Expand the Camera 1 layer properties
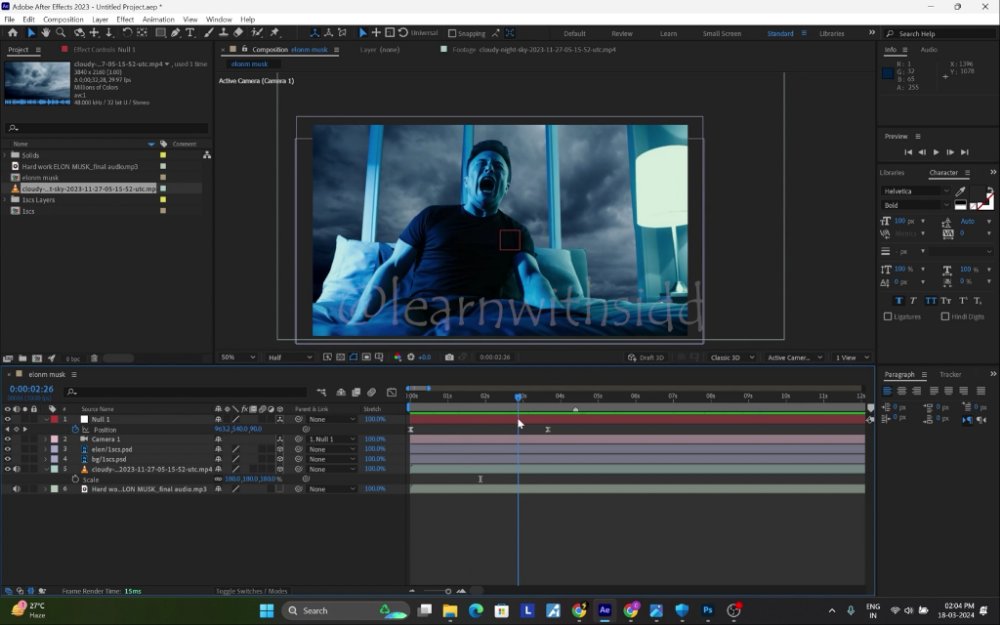The height and width of the screenshot is (625, 1000). point(45,439)
